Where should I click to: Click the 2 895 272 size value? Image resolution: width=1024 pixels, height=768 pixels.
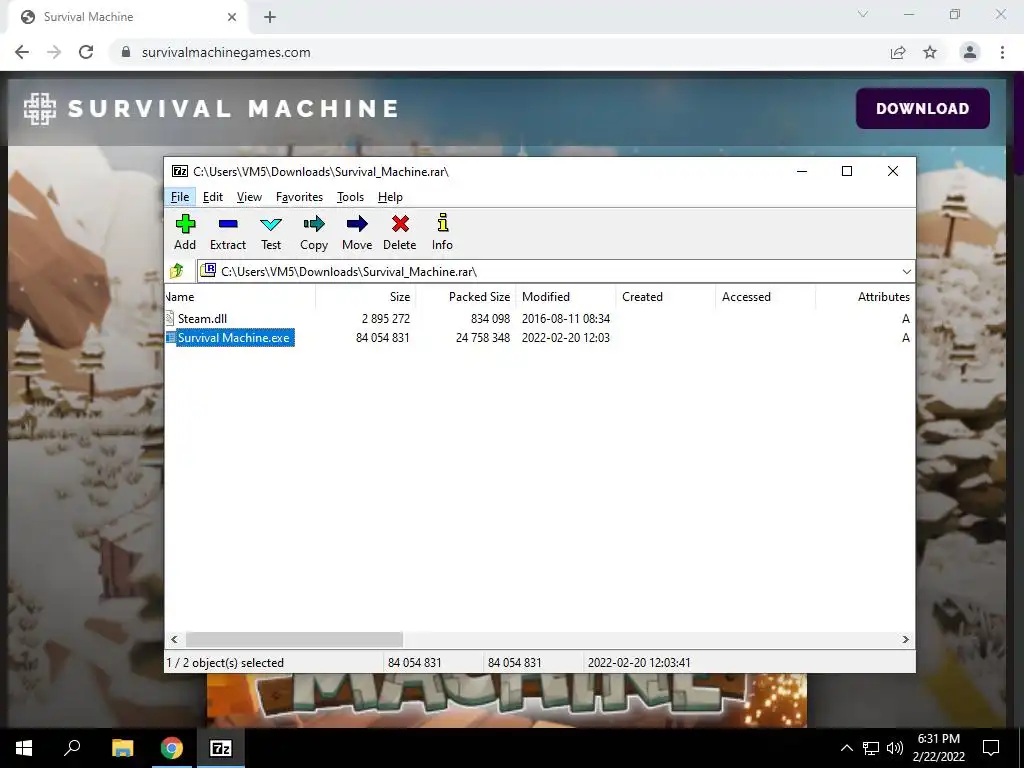(x=386, y=319)
